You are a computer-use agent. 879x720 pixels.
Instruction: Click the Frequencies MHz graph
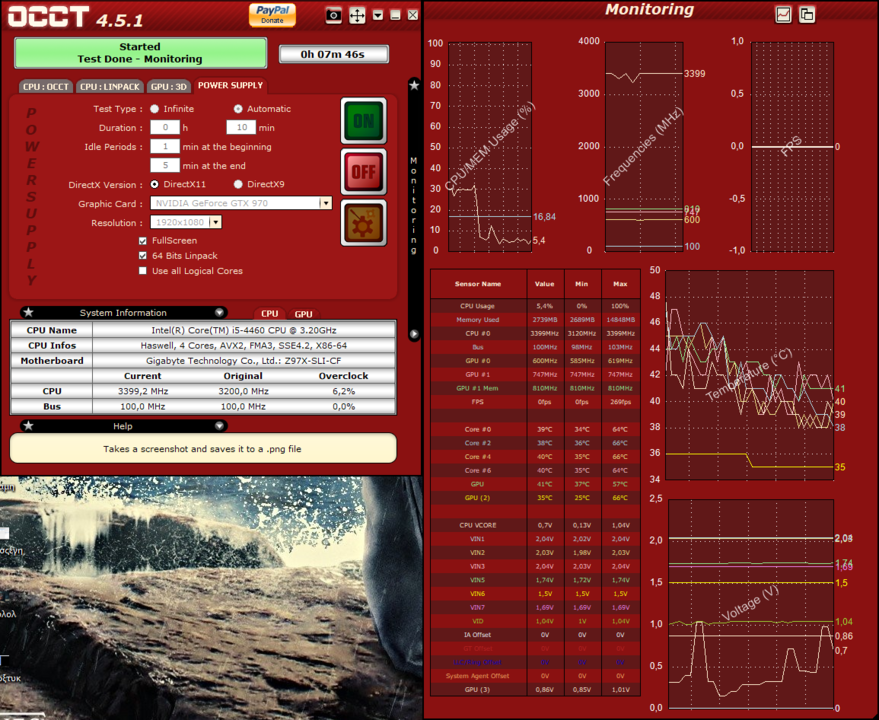pyautogui.click(x=644, y=147)
